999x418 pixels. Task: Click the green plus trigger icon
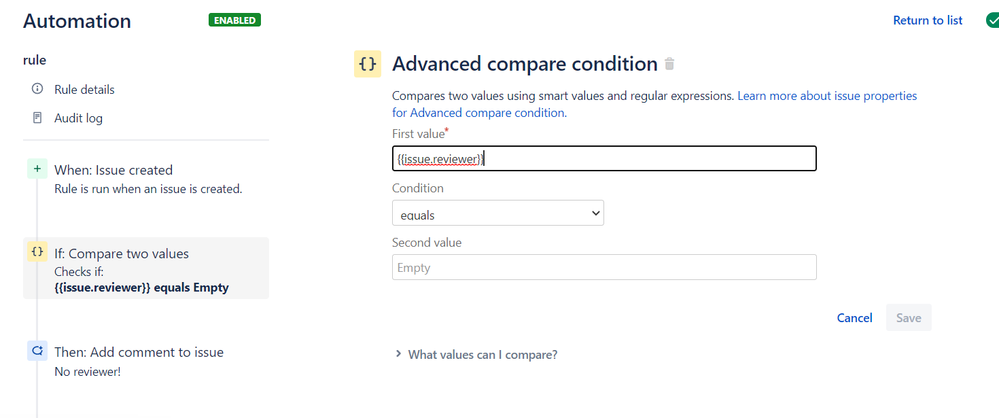(37, 169)
